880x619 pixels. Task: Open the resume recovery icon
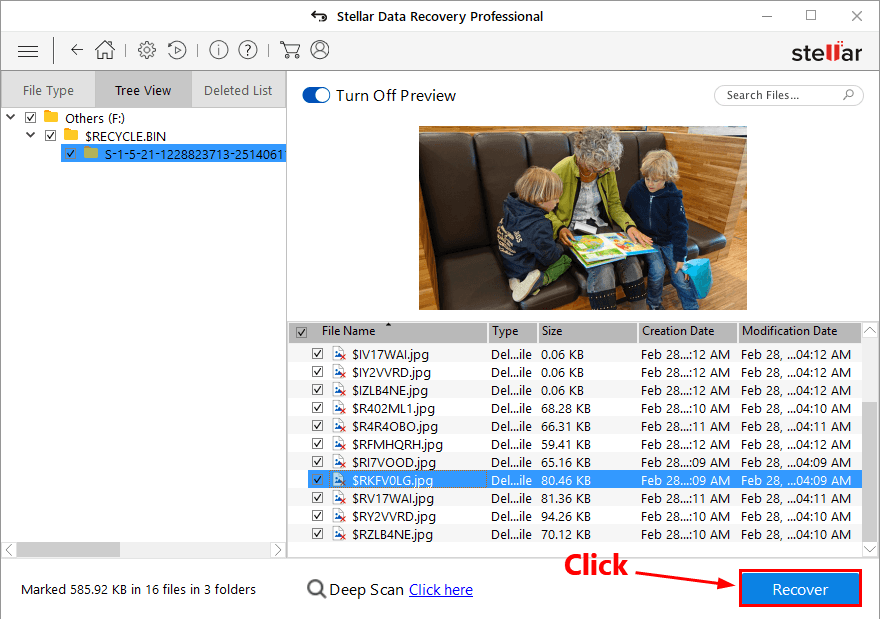click(x=177, y=50)
